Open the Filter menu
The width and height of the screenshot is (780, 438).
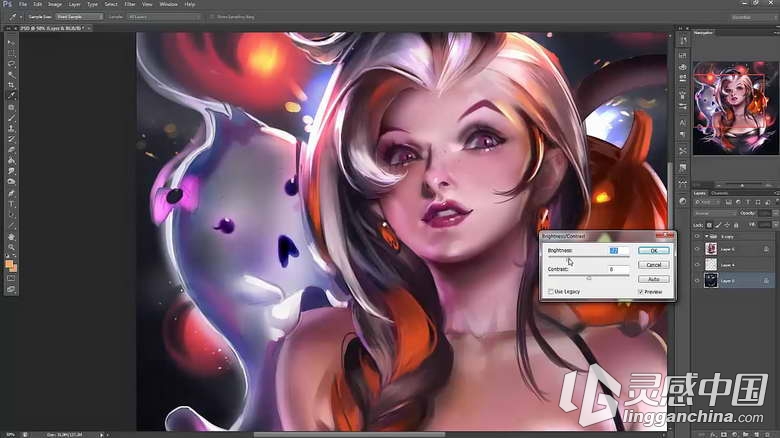click(x=130, y=4)
